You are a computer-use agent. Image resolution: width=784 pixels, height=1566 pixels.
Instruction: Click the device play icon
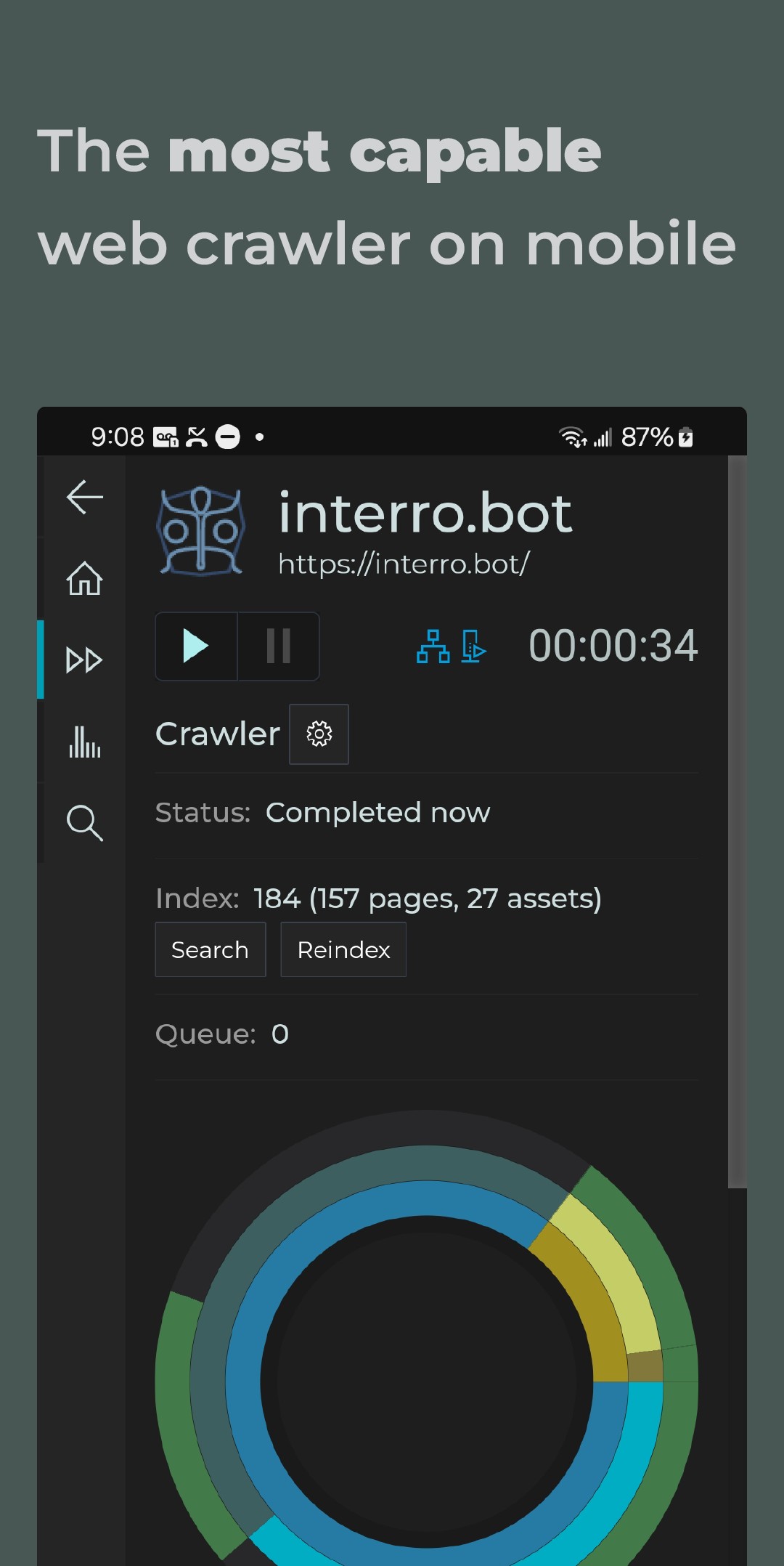click(473, 646)
